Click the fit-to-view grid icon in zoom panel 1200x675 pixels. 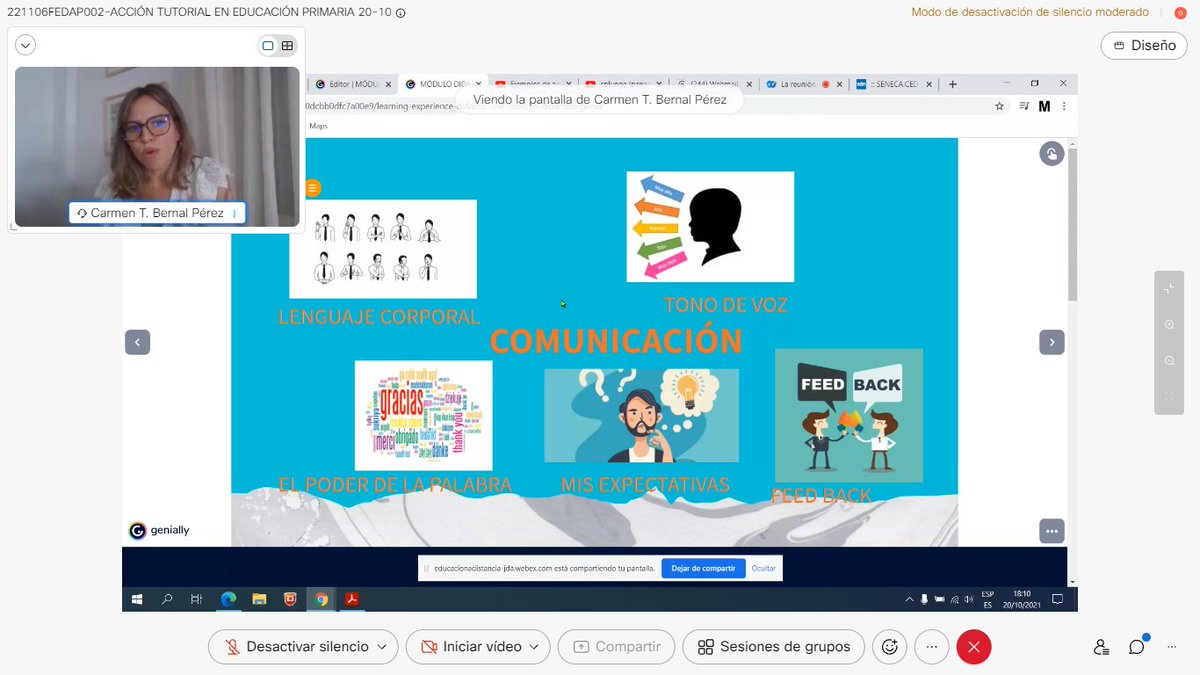coord(1169,397)
